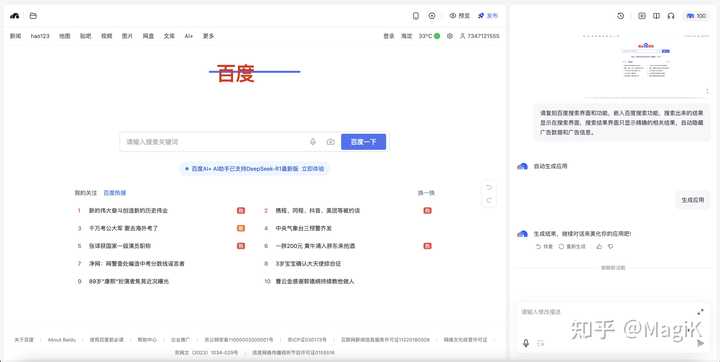Screen dimensions: 720x362
Task: Click the user account 7347121555
Action: point(479,36)
